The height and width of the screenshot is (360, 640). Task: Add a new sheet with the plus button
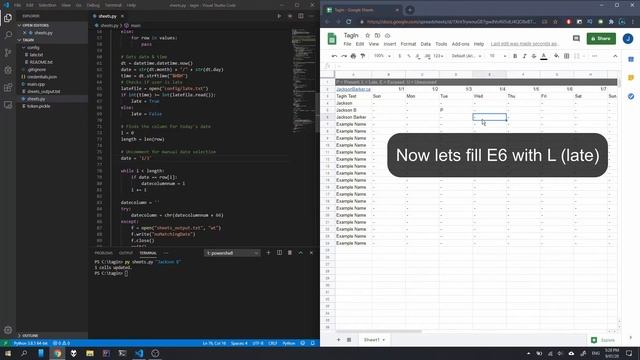point(338,340)
